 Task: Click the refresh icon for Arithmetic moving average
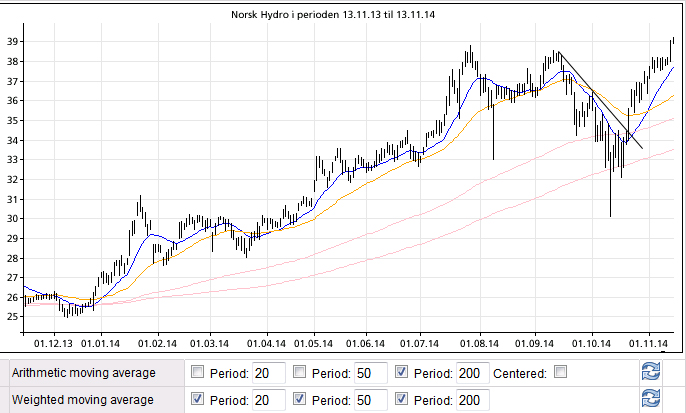651,373
